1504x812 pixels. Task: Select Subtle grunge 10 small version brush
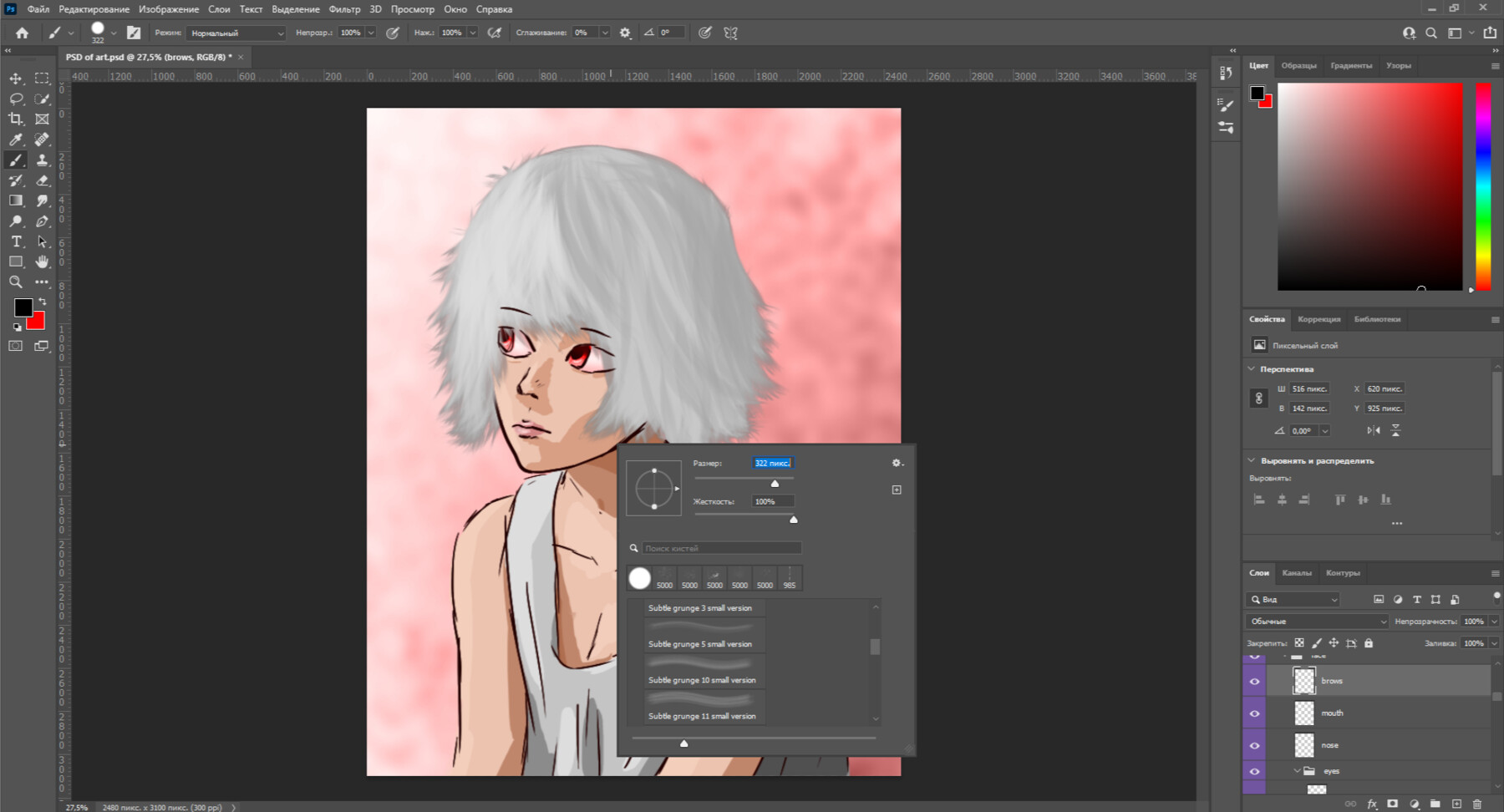[x=704, y=672]
